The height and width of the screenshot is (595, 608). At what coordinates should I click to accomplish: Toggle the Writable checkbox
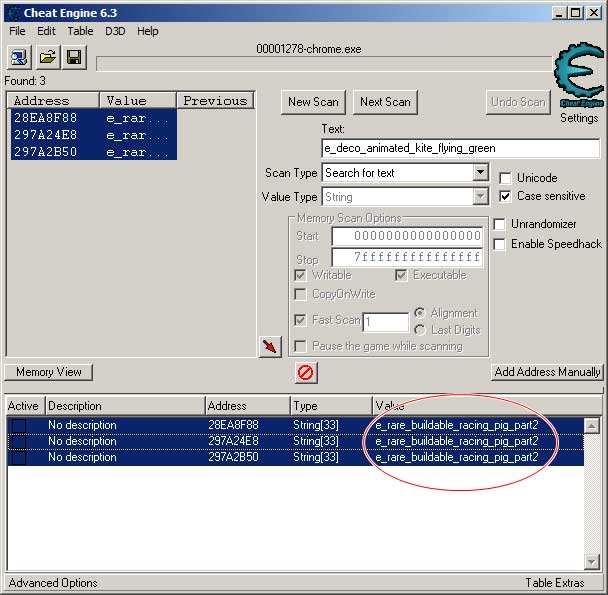(x=300, y=275)
